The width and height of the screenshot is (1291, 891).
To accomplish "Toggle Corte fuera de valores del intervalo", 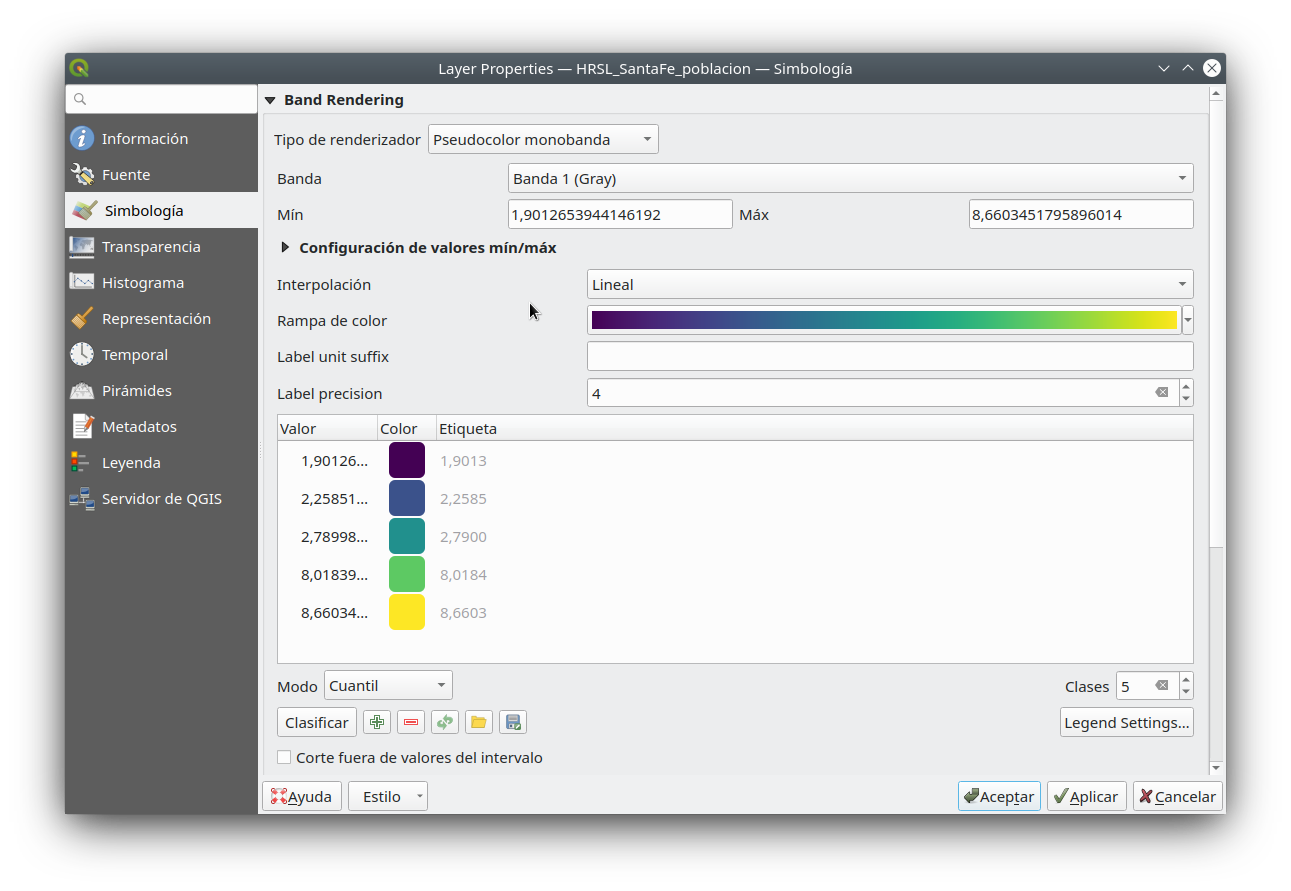I will pos(284,758).
